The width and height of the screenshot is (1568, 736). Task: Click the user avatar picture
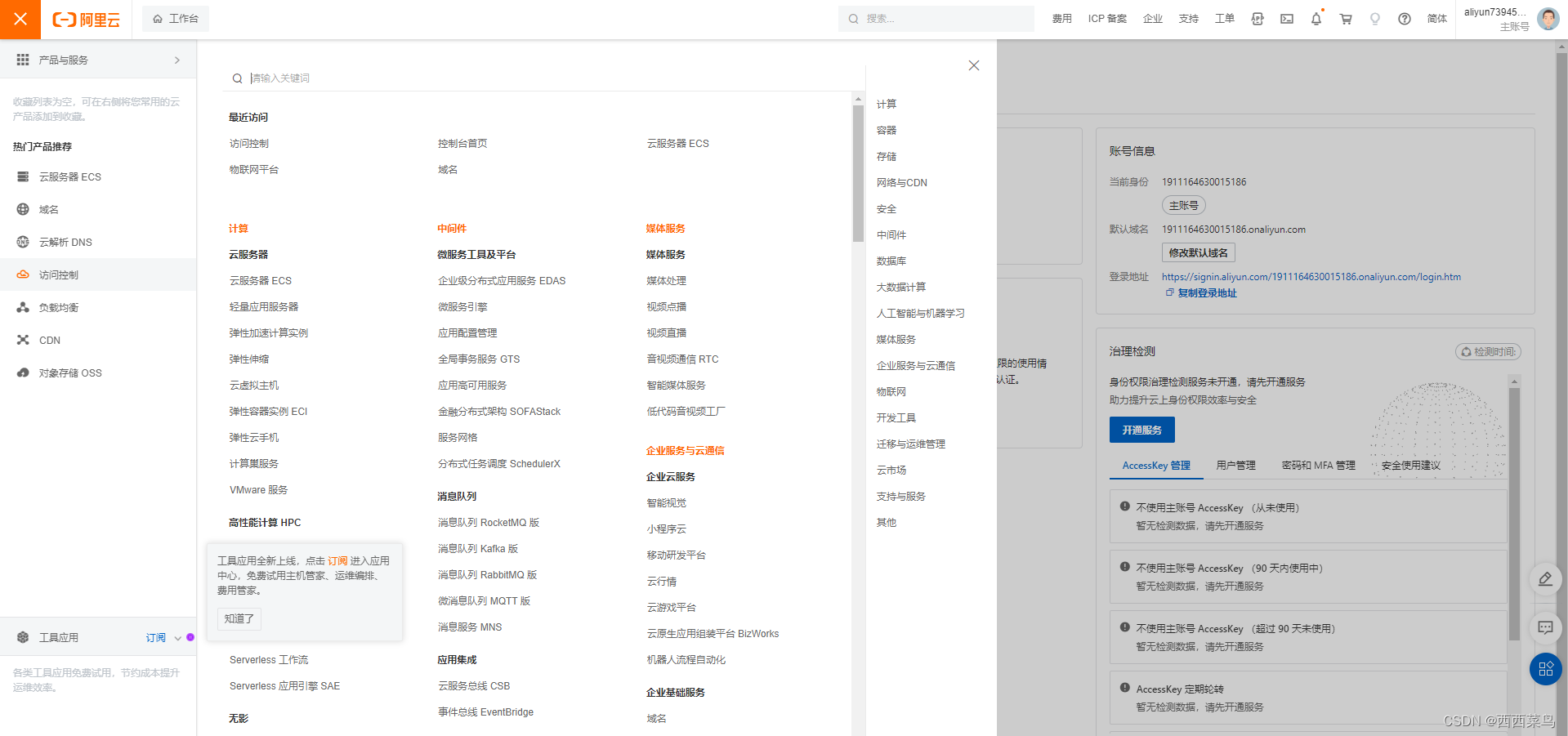click(x=1548, y=19)
